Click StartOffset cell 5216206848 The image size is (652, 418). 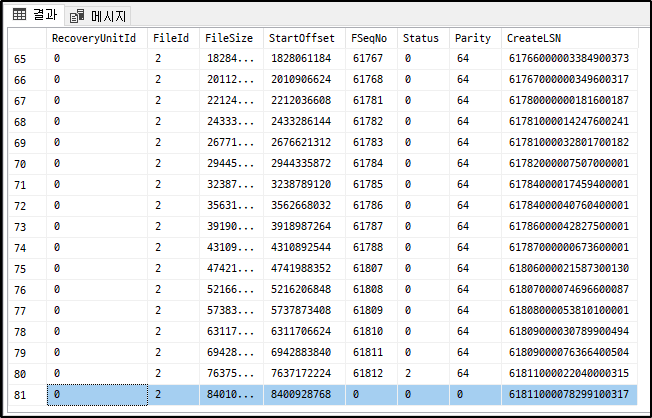click(x=304, y=289)
